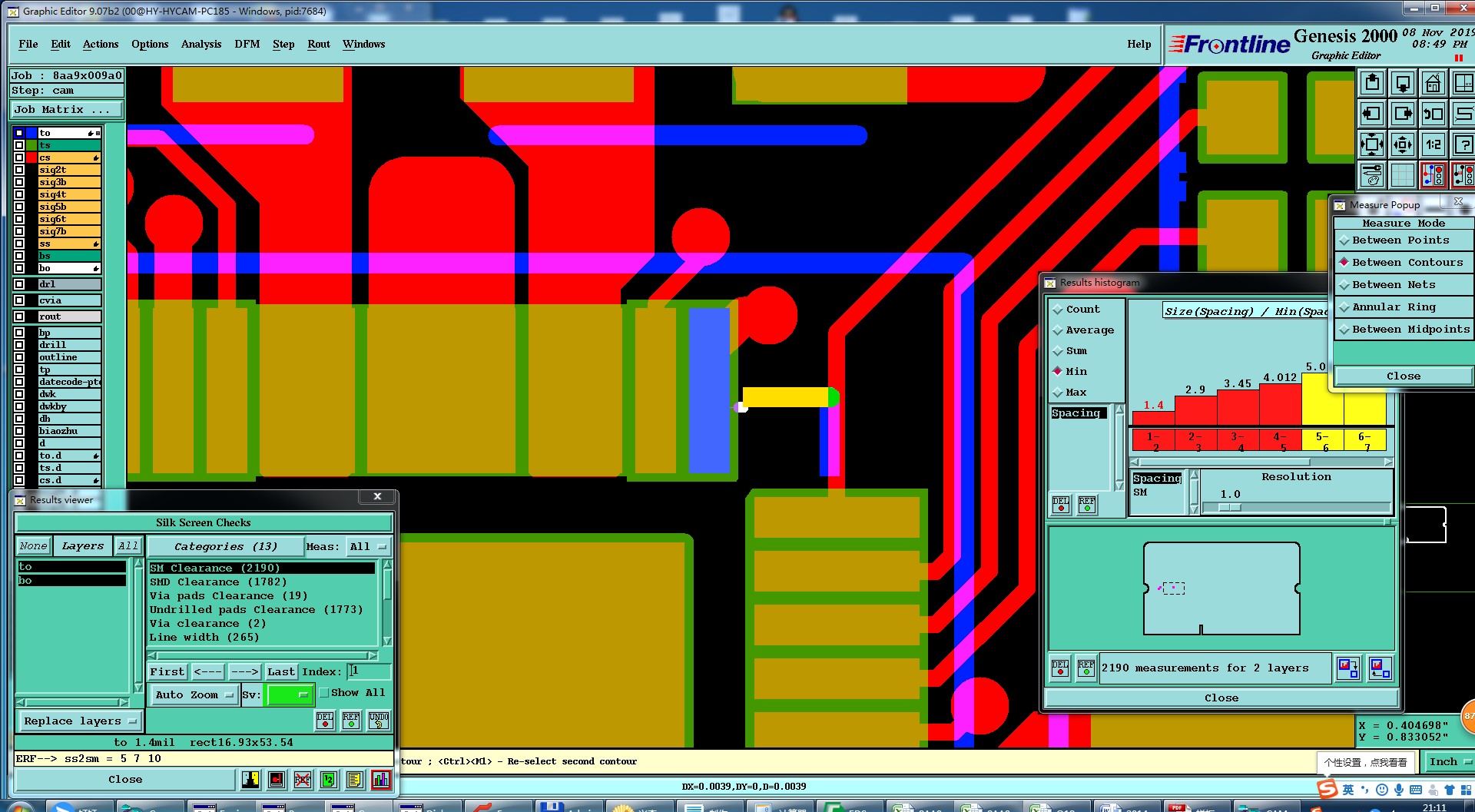The width and height of the screenshot is (1475, 812).
Task: Open the Actions menu
Action: coord(101,45)
